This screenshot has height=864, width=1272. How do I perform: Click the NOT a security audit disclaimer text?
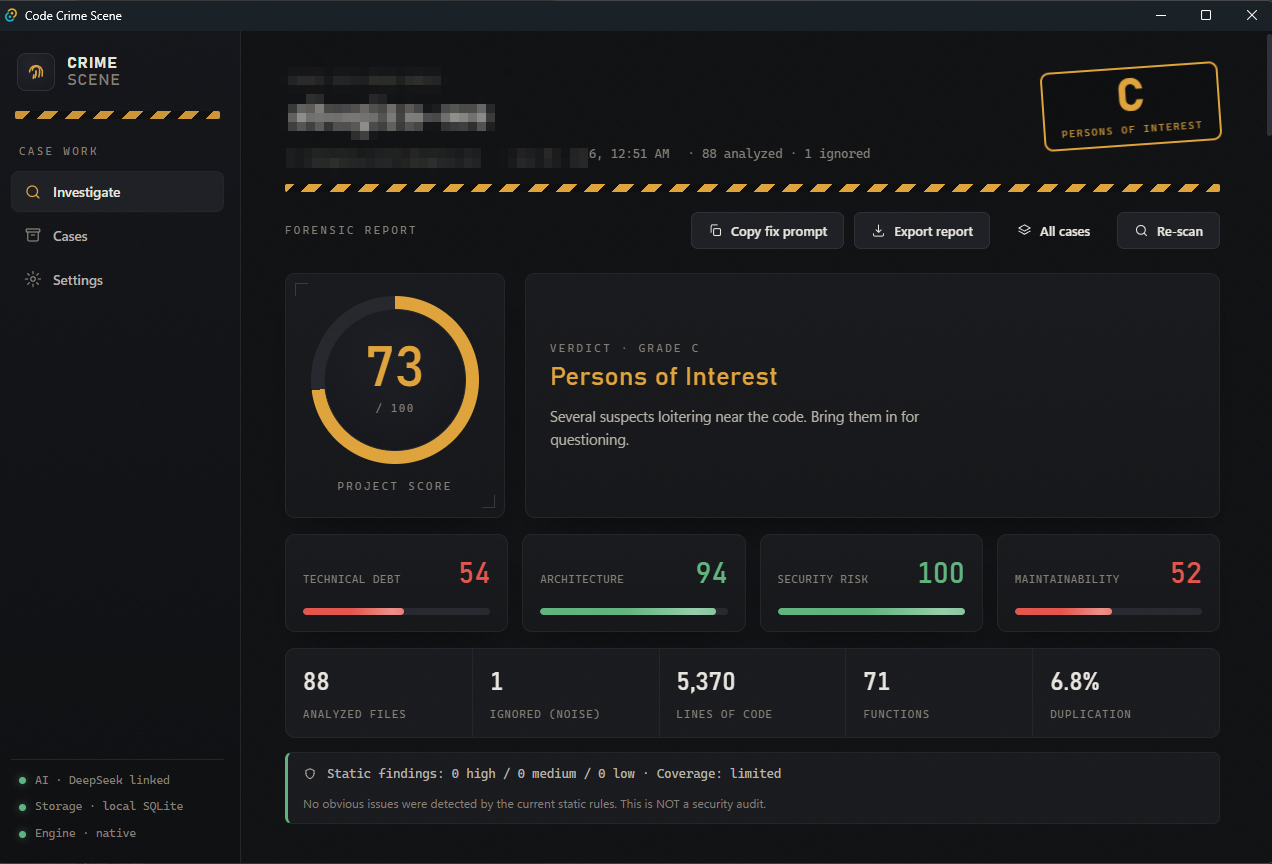click(x=535, y=804)
